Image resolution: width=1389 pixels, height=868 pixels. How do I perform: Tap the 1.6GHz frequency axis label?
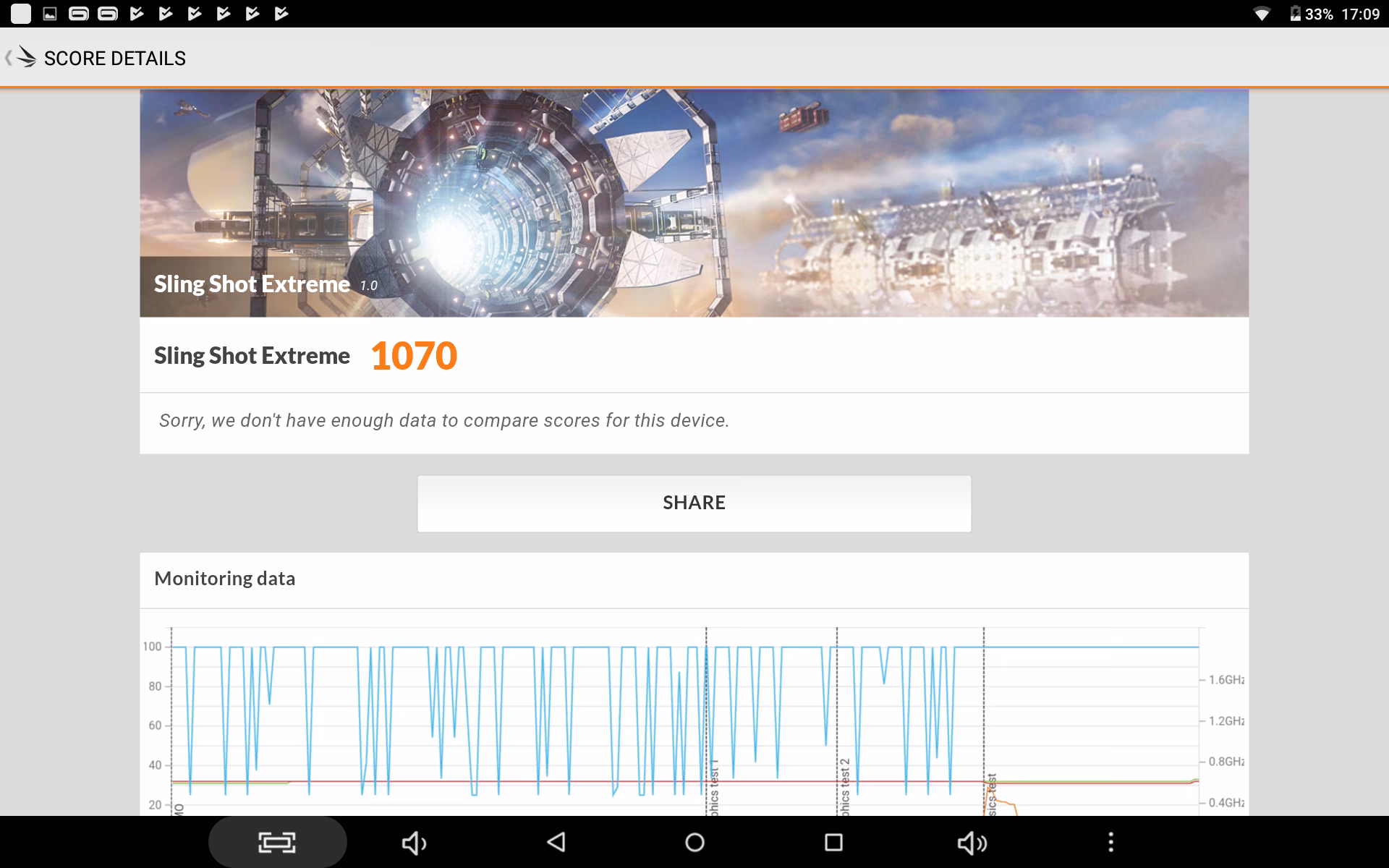(1227, 680)
